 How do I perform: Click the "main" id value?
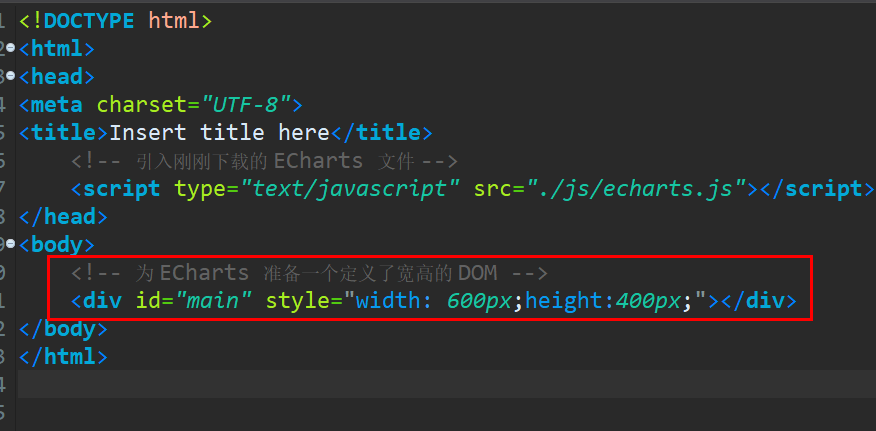214,301
